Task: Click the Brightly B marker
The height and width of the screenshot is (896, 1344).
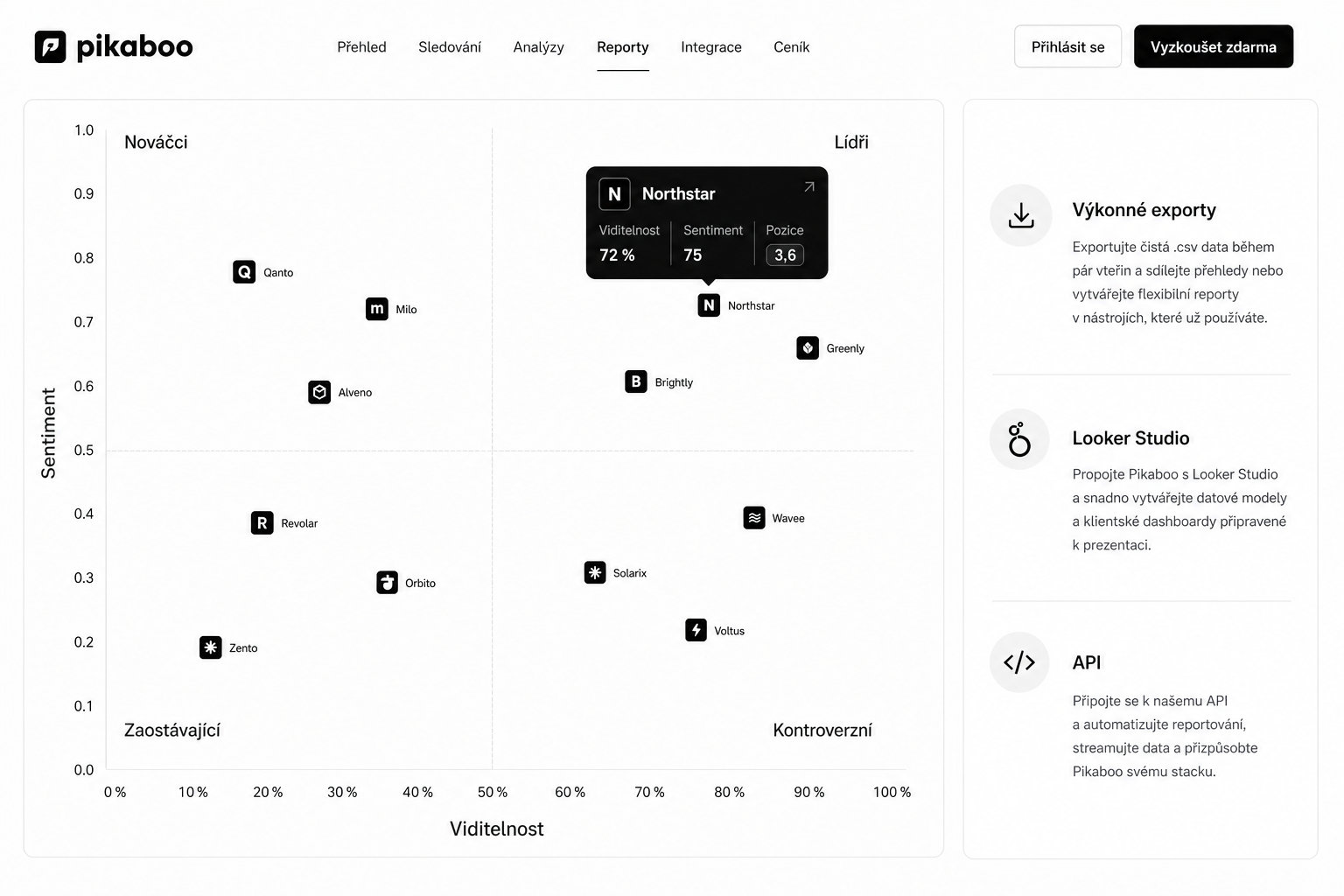Action: 636,381
